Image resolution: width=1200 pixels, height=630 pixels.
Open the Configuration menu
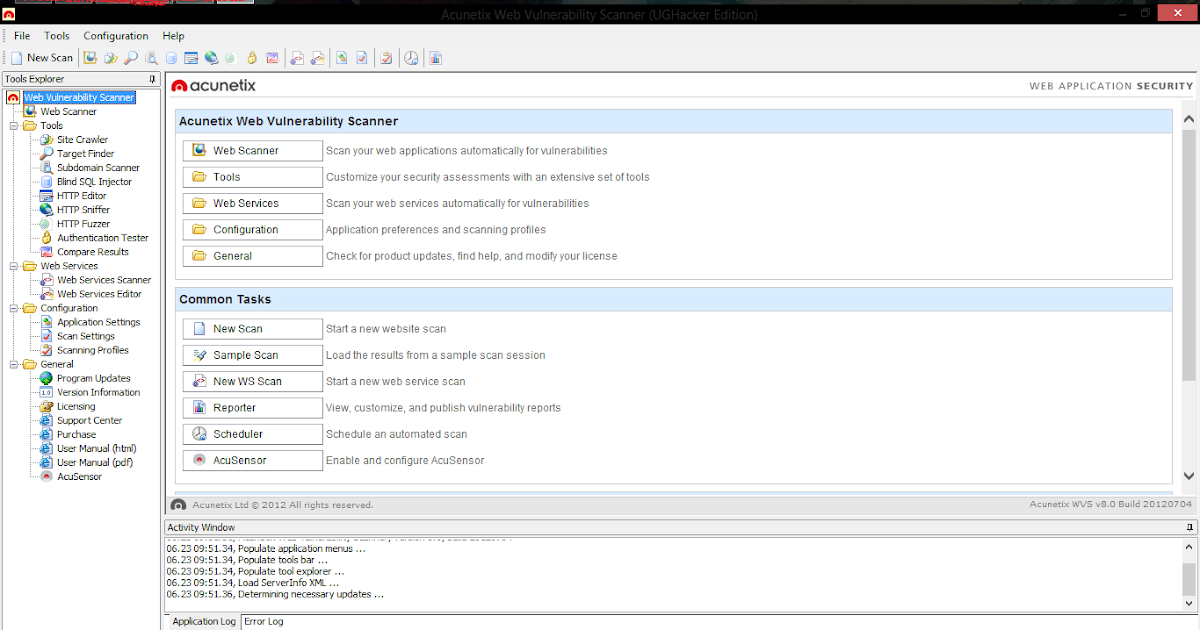116,36
